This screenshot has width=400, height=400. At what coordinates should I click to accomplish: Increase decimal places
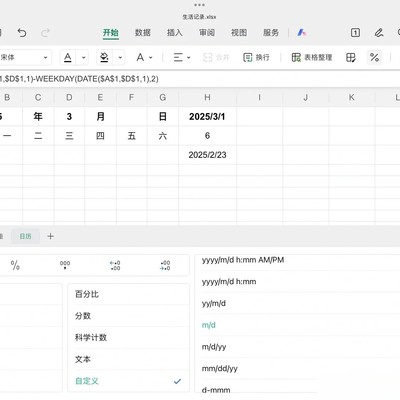pos(115,265)
